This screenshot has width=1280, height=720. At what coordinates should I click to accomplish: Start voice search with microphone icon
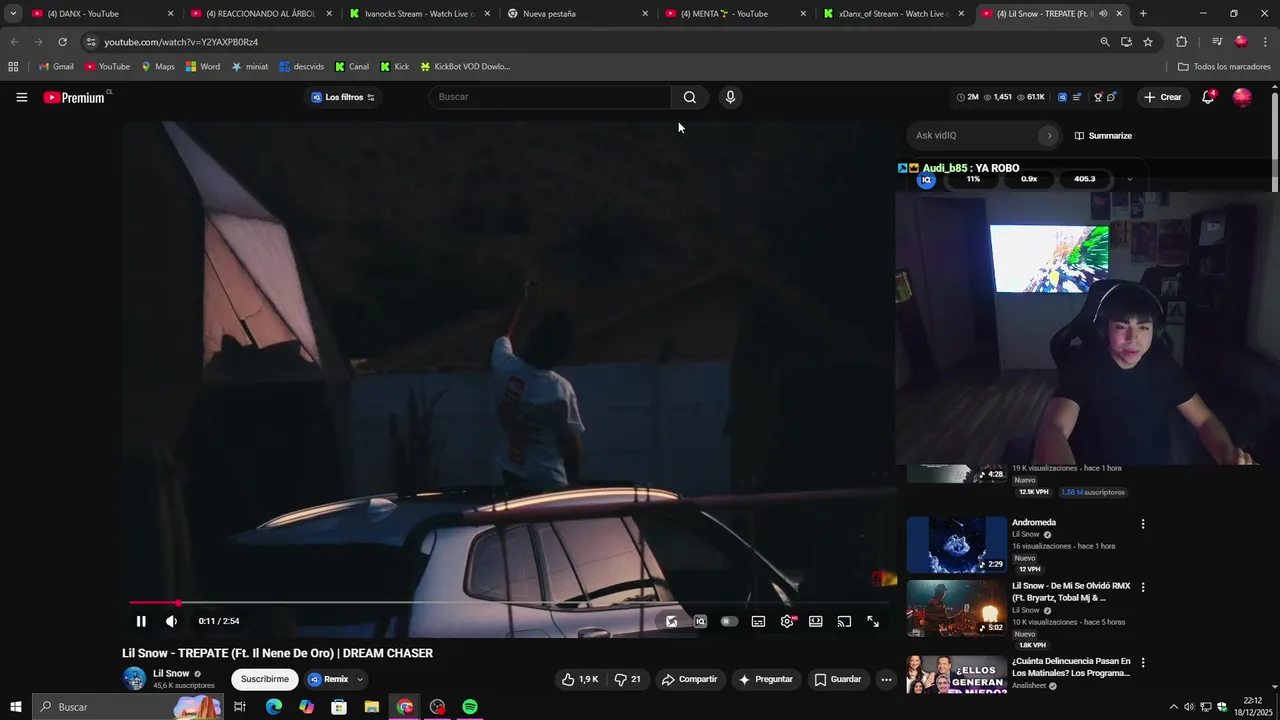coord(730,97)
